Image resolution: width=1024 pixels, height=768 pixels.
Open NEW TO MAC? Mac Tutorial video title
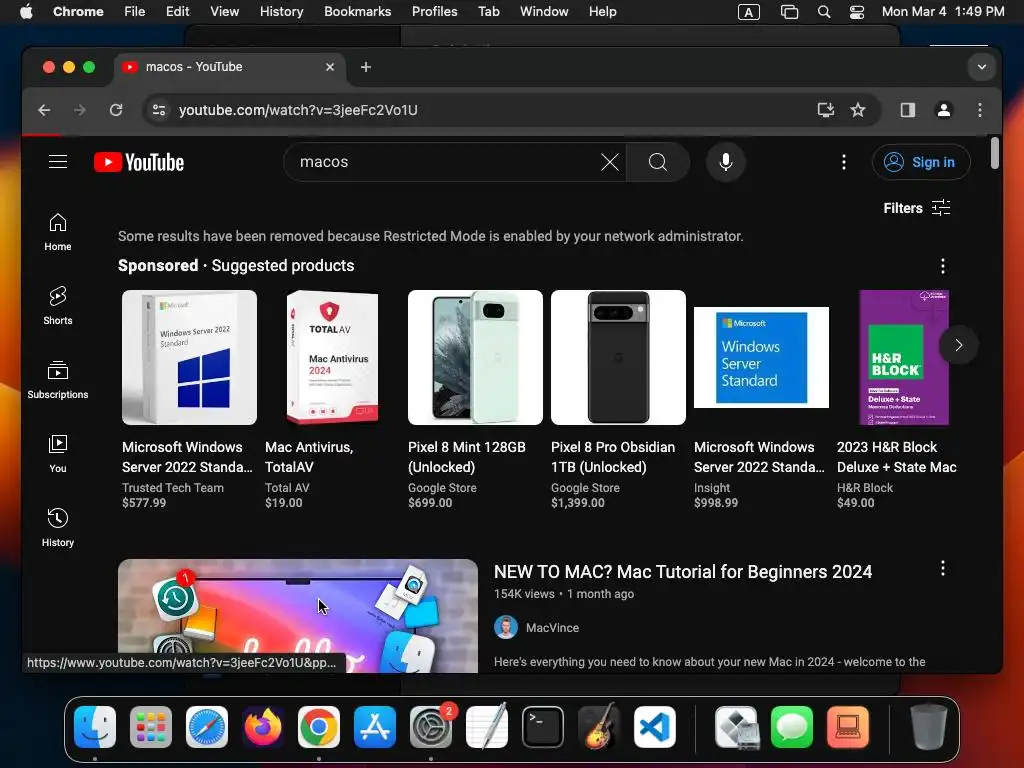tap(682, 572)
